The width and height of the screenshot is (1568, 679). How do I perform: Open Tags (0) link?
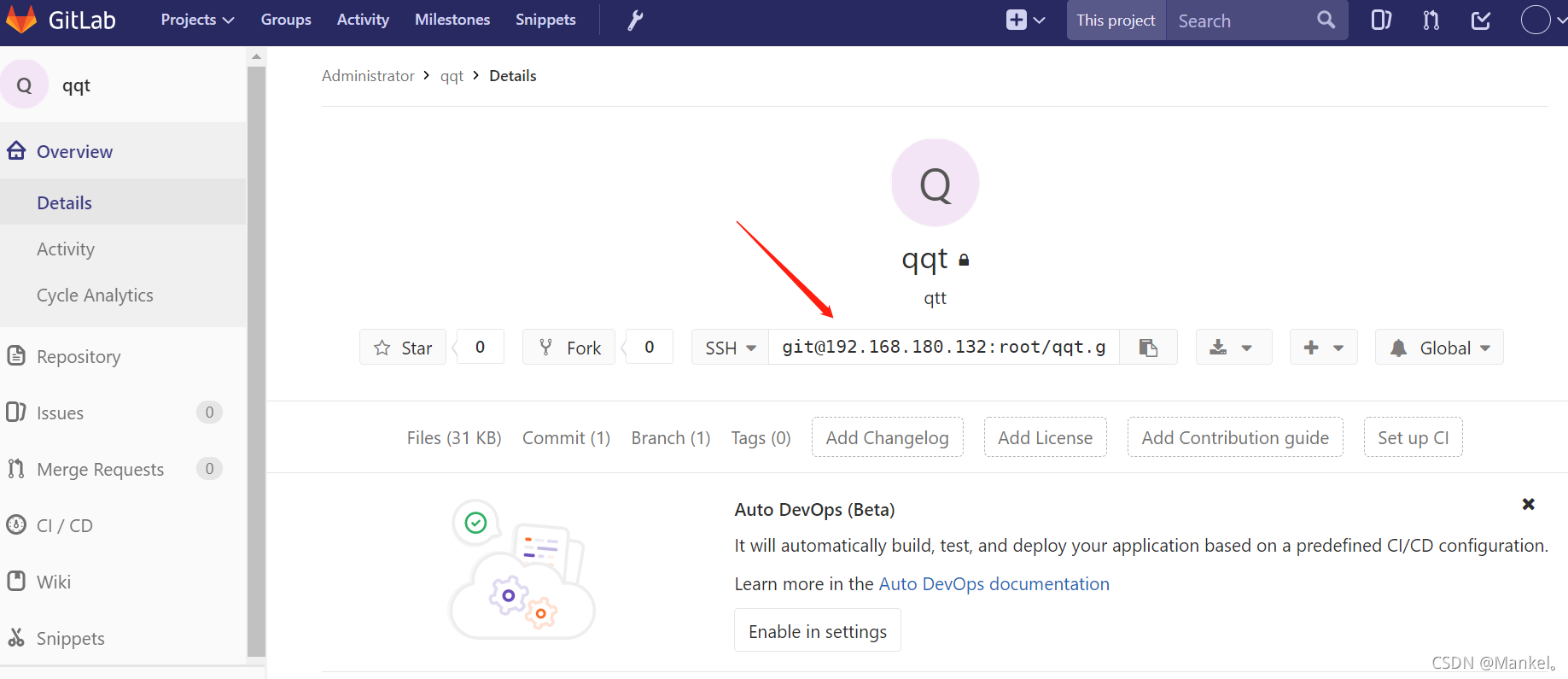[761, 437]
